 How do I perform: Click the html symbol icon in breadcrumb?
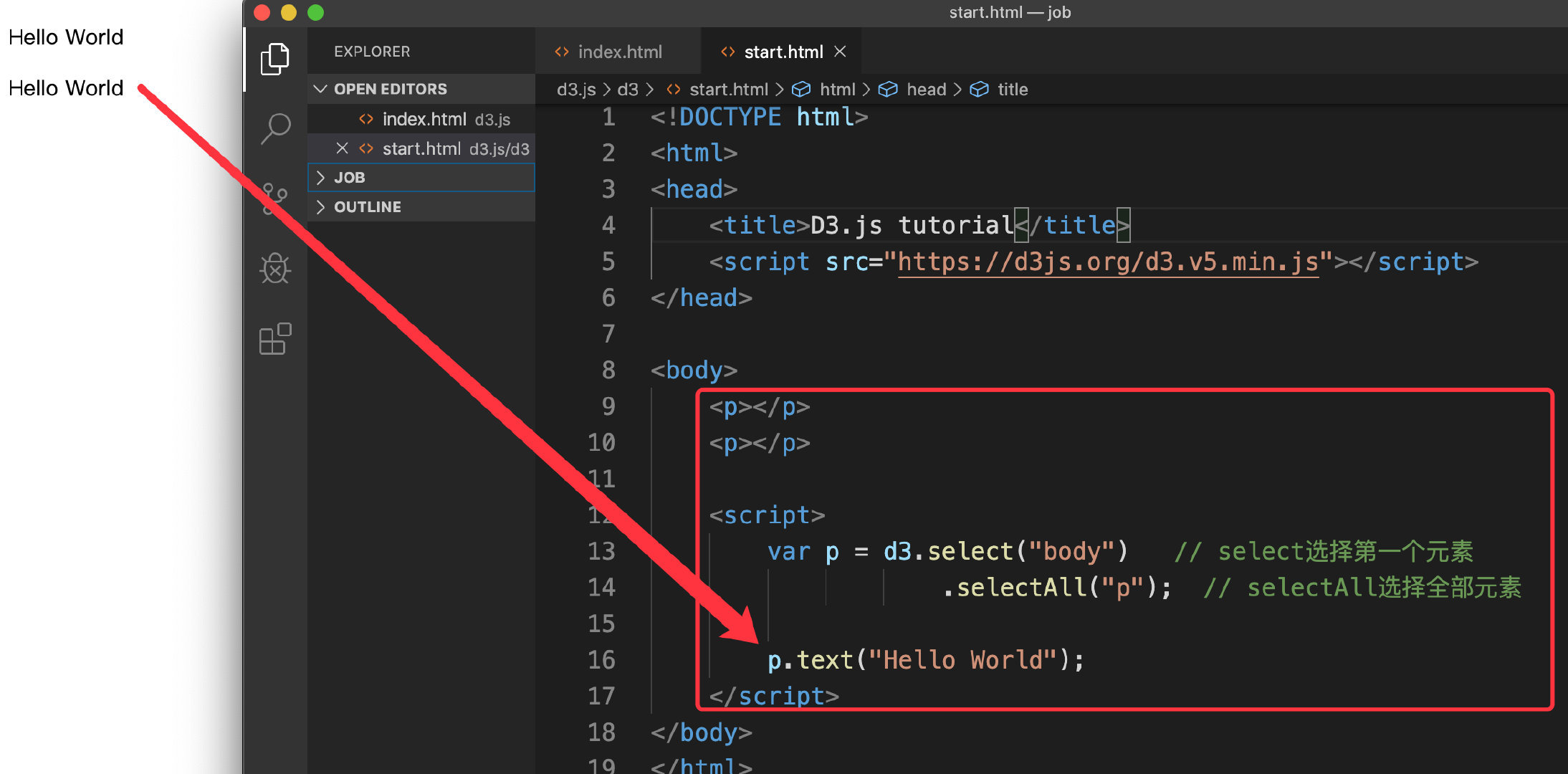[801, 90]
